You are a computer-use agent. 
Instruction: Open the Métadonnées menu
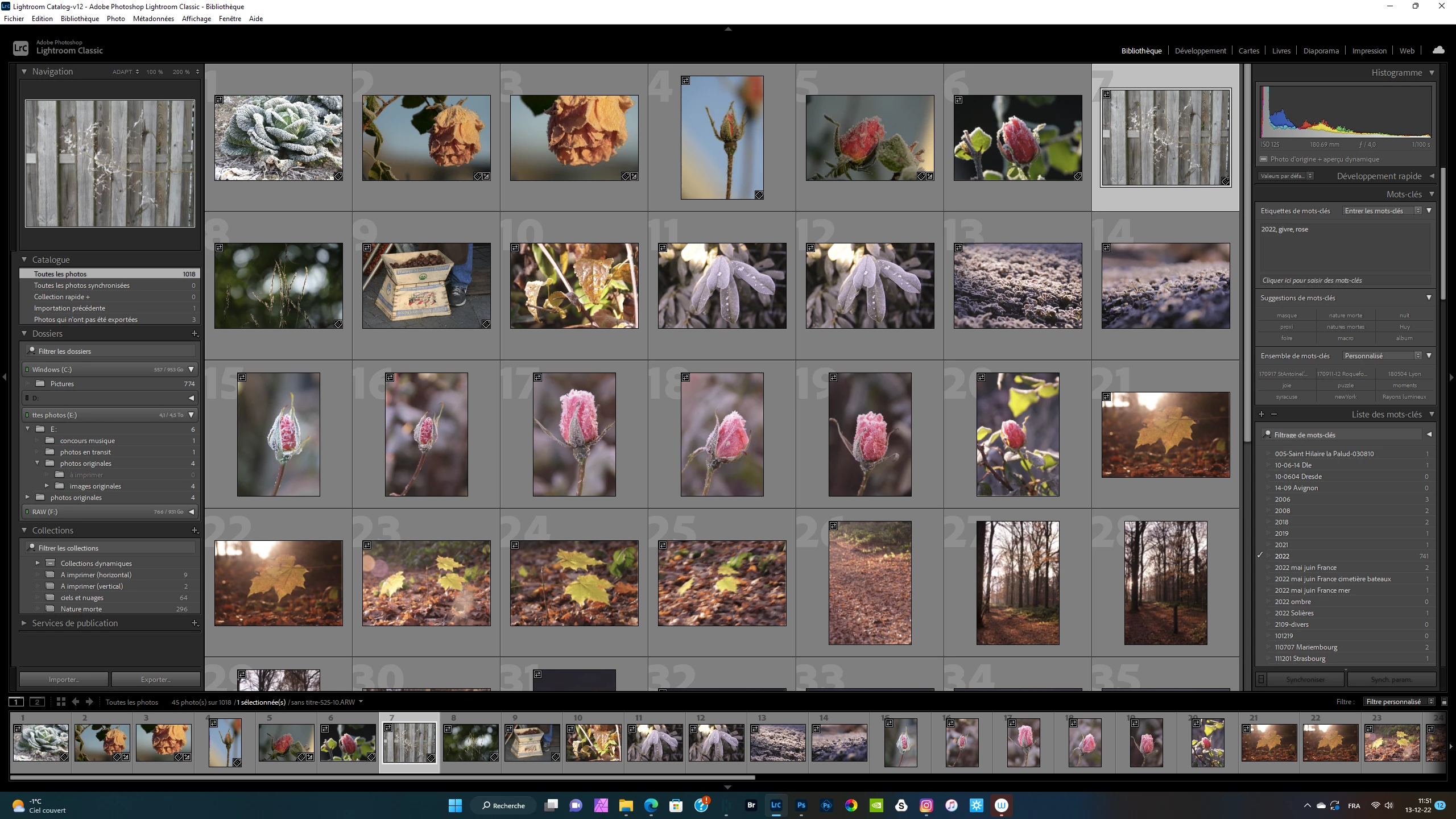tap(153, 18)
